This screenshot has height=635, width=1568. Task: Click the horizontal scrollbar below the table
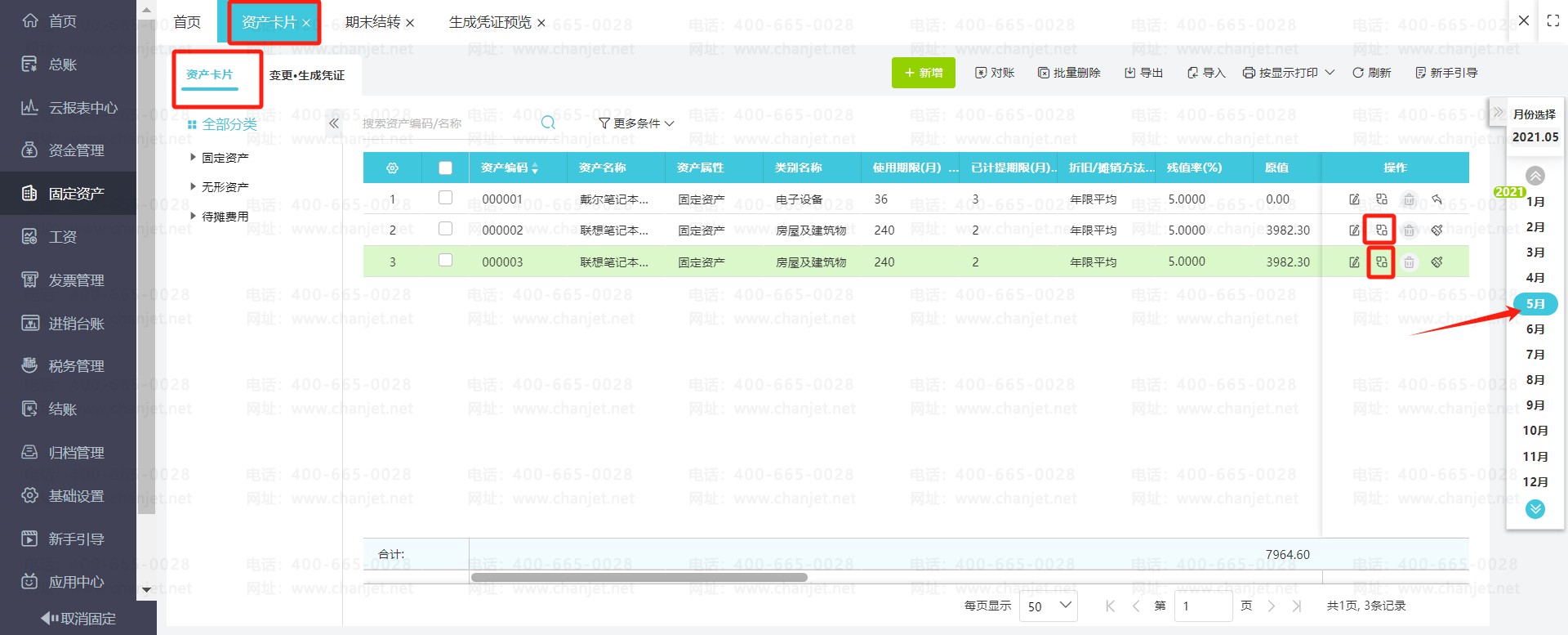pos(639,577)
